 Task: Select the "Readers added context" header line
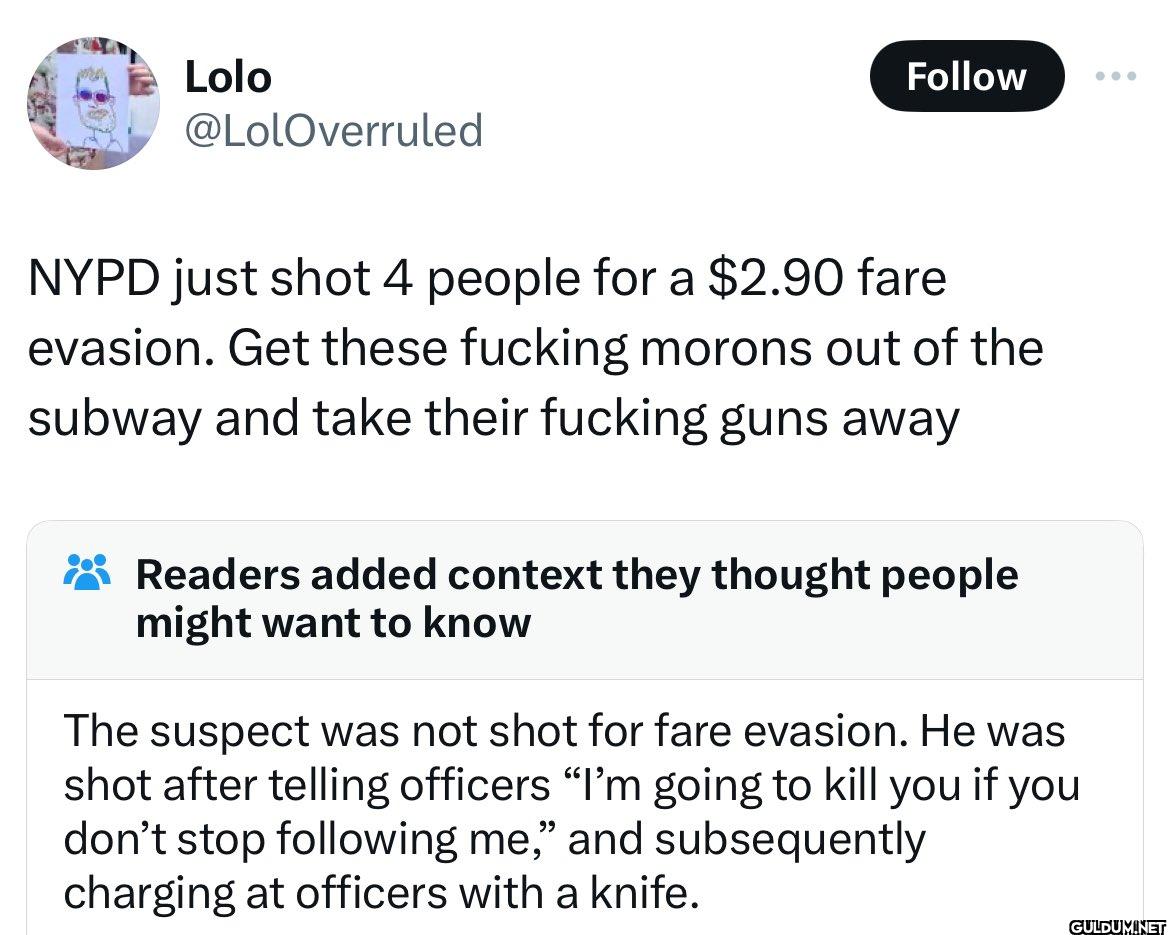576,575
